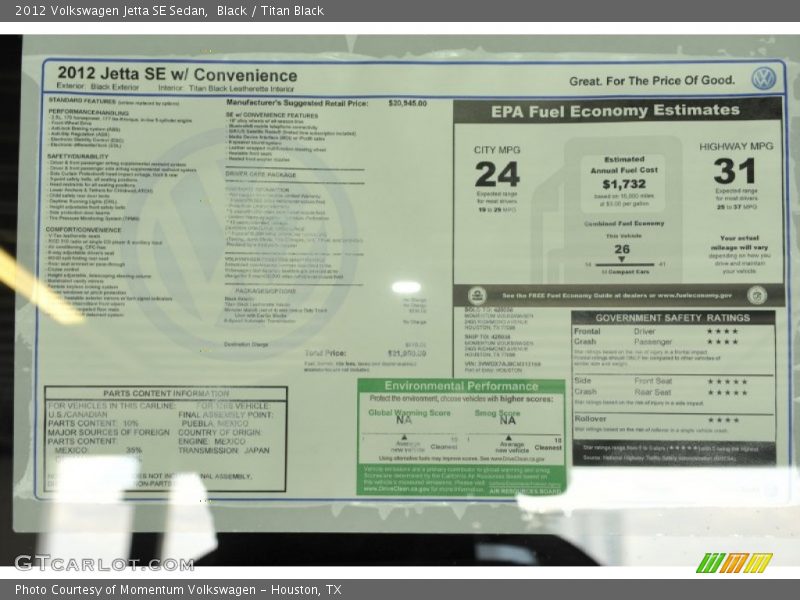
Task: Click the 'PERFORMANCE/HANDLING' section heading
Action: (88, 112)
